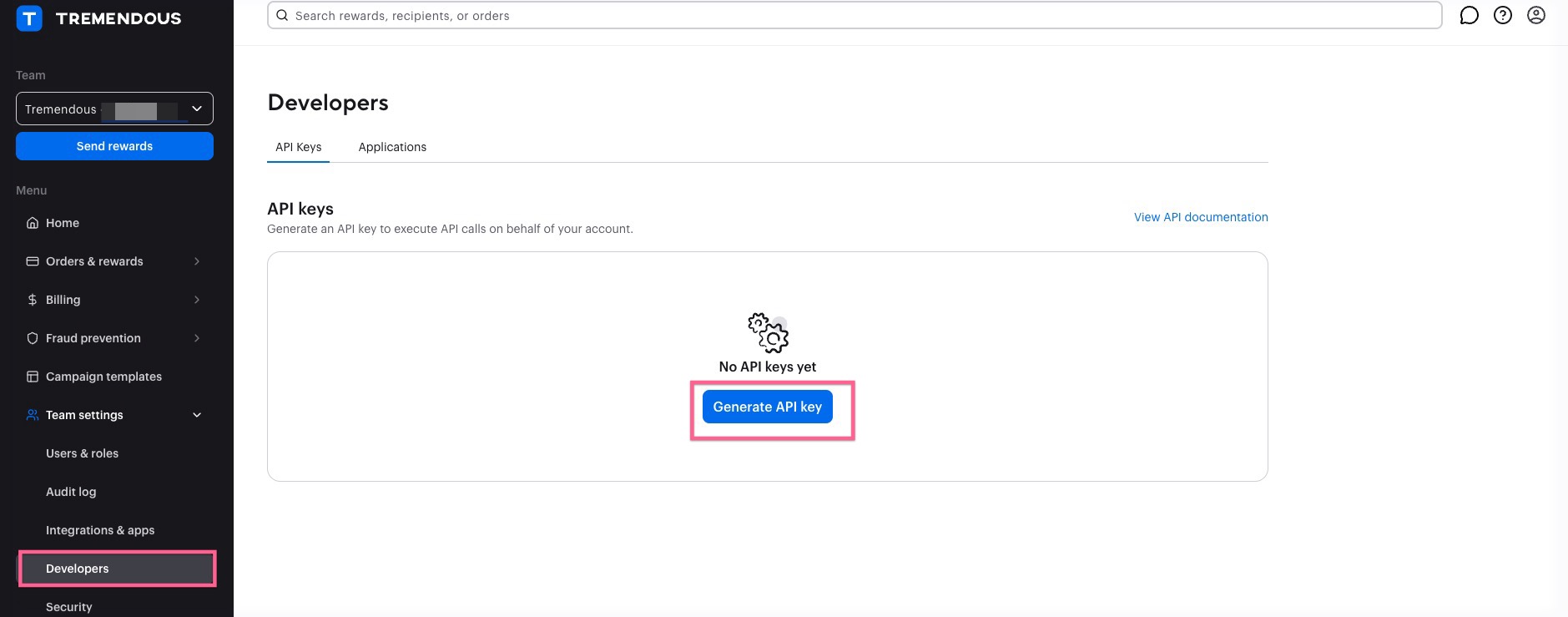Click the help question mark icon

[1503, 15]
